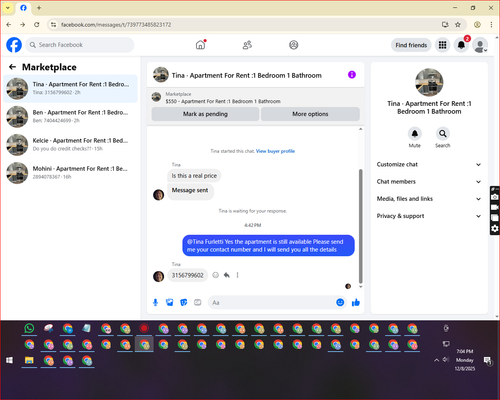Image resolution: width=500 pixels, height=400 pixels.
Task: Open listing thumbnail in Marketplace banner
Action: 156,97
